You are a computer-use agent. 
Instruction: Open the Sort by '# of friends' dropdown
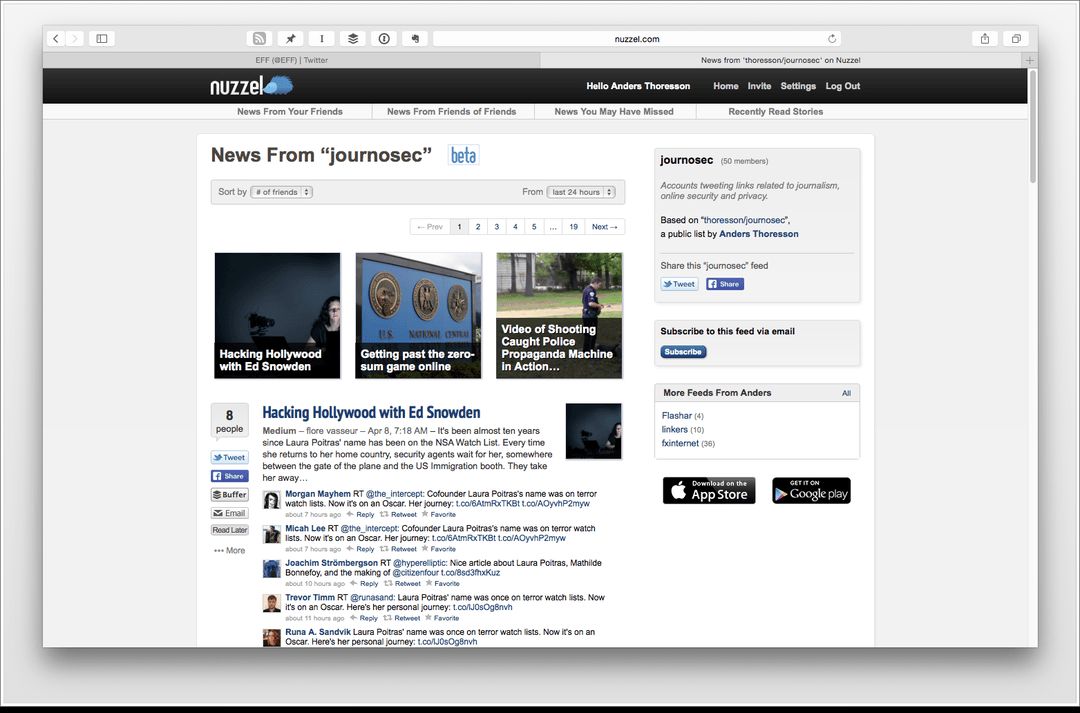pos(281,192)
